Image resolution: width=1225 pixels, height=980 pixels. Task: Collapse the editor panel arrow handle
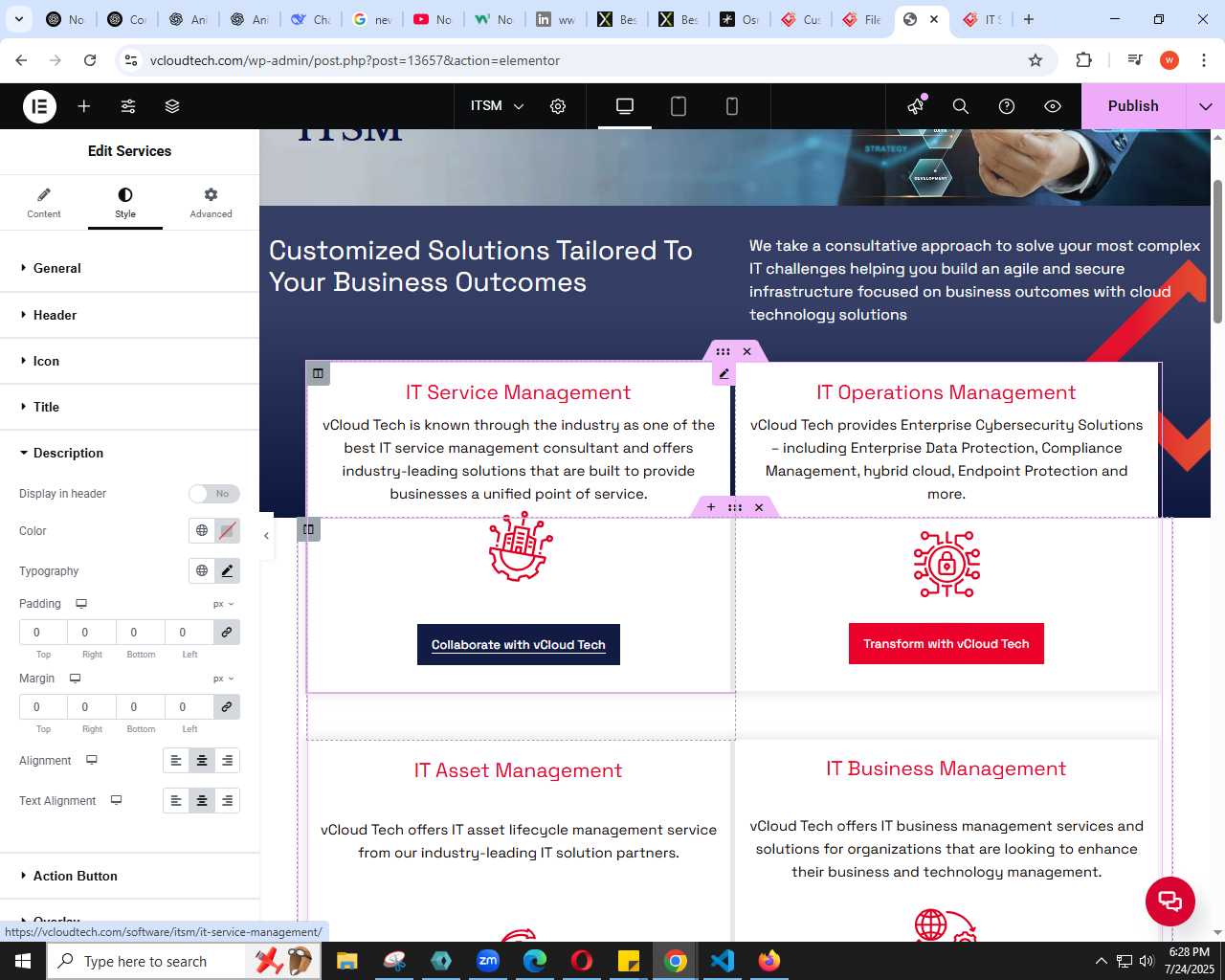pyautogui.click(x=266, y=536)
